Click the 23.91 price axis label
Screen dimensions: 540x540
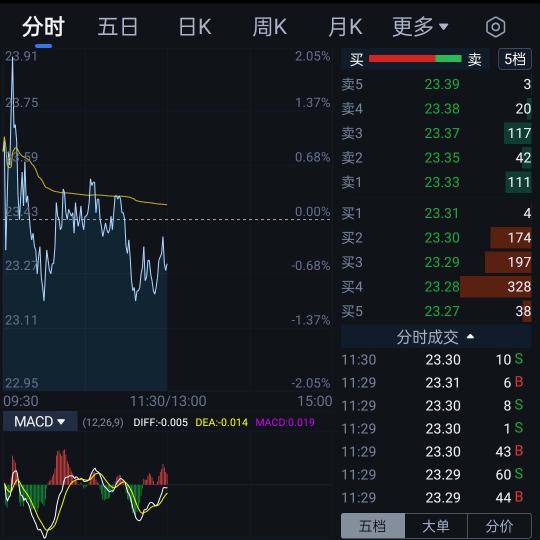tap(21, 56)
